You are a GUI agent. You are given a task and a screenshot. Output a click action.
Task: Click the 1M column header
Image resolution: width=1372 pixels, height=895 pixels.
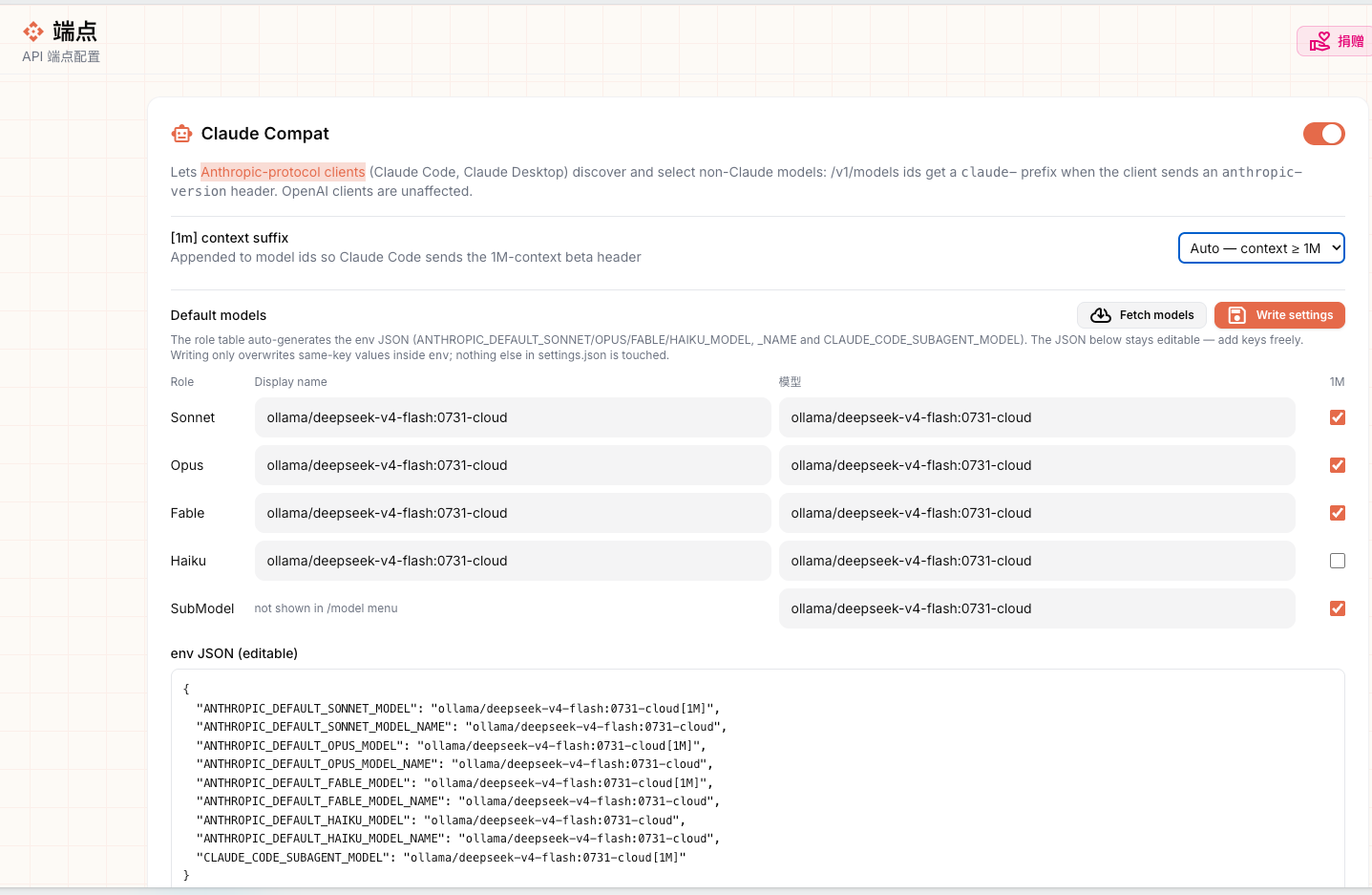pos(1337,382)
